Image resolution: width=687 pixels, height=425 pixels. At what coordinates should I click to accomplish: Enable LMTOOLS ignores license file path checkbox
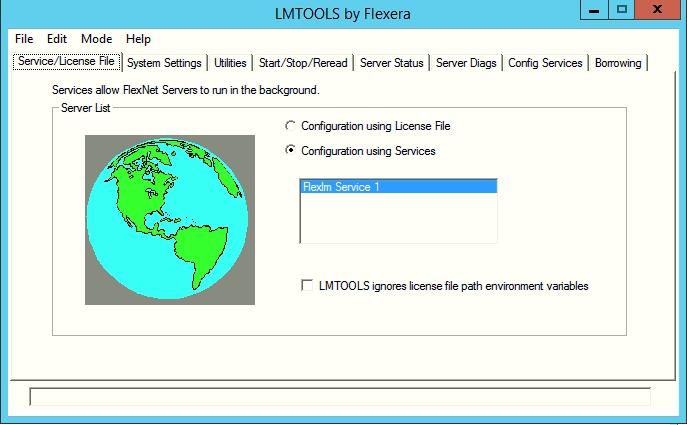click(308, 286)
